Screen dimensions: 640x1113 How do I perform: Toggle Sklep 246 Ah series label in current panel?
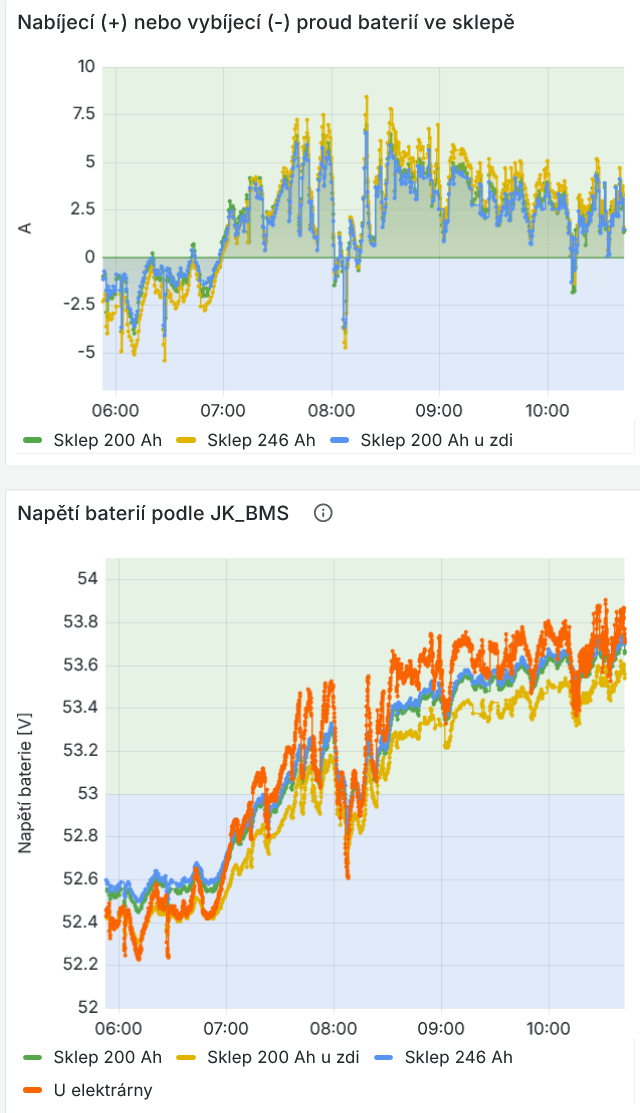click(261, 440)
